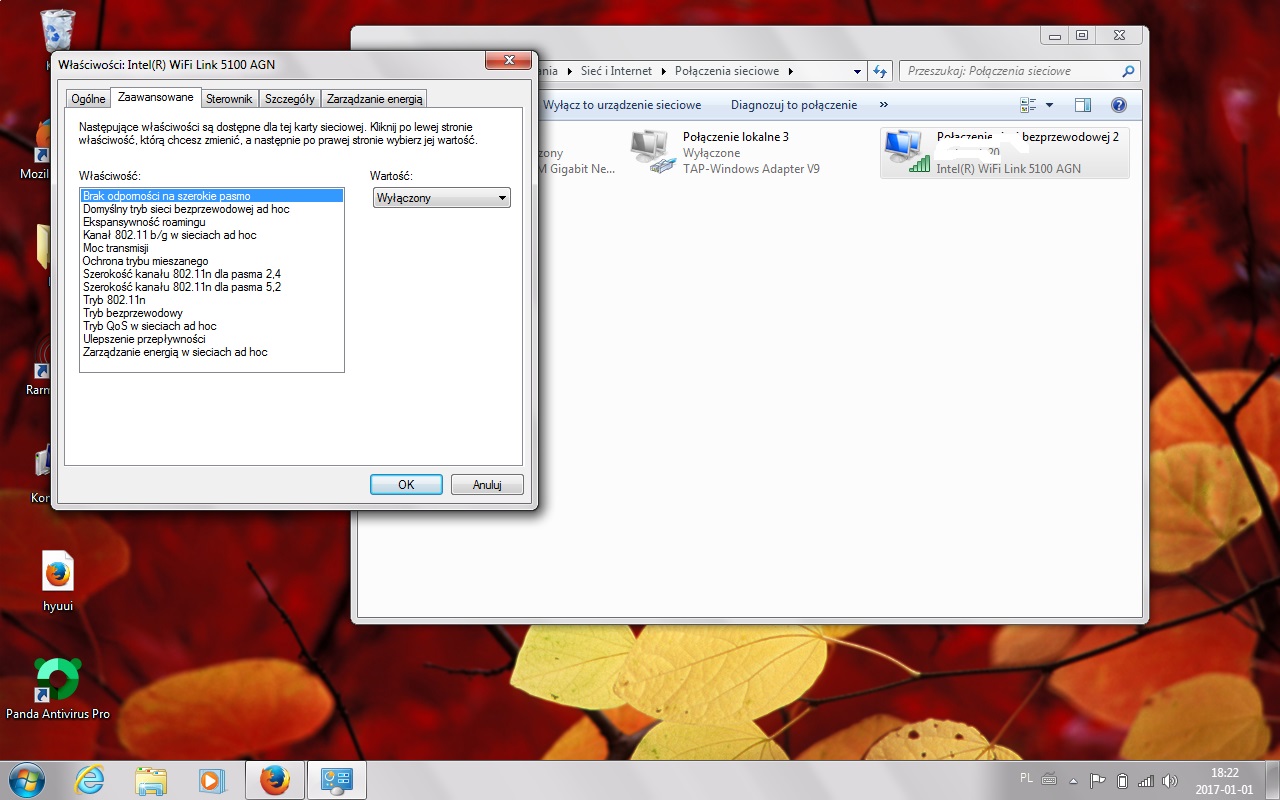Select Moc transmisji in the property list
This screenshot has width=1280, height=800.
tap(116, 248)
